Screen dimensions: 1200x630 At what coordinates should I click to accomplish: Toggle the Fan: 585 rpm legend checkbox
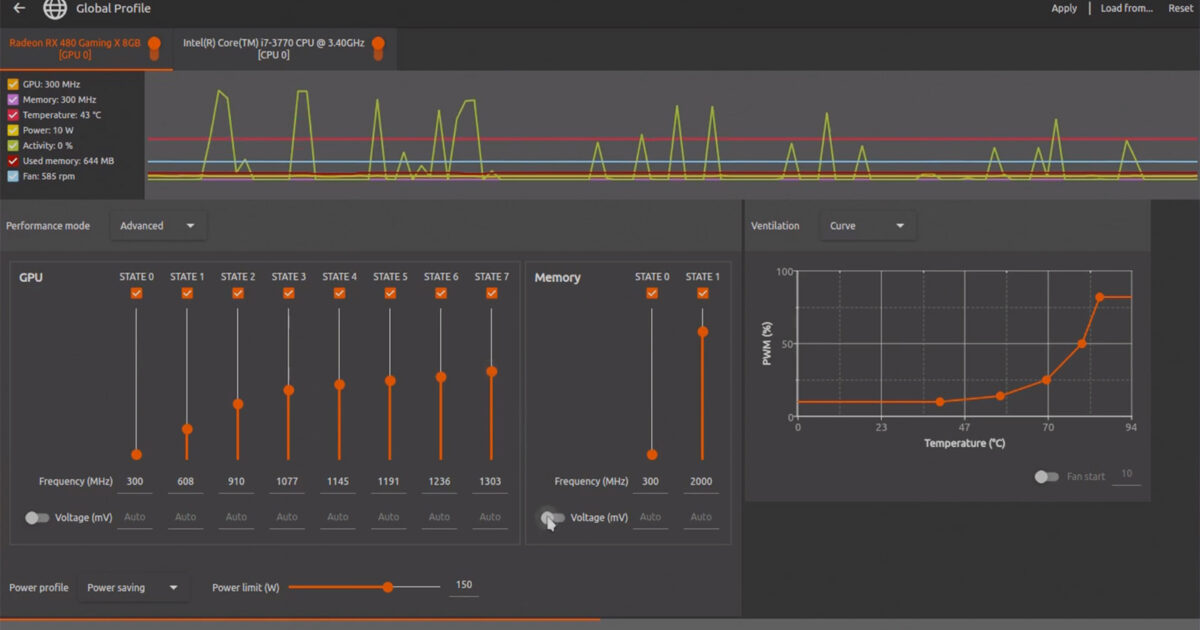[12, 176]
